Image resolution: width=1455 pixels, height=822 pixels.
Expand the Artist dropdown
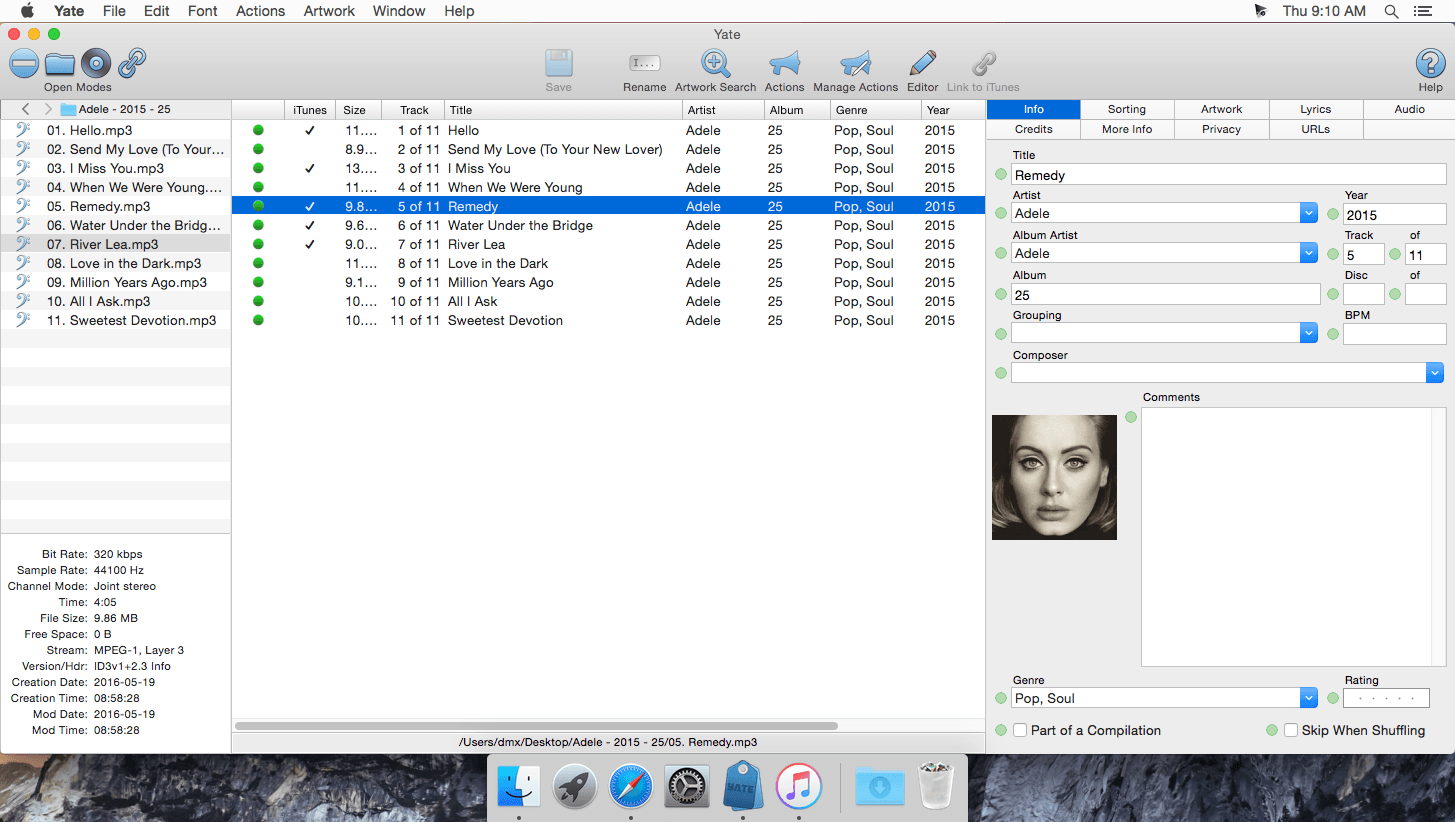tap(1309, 213)
